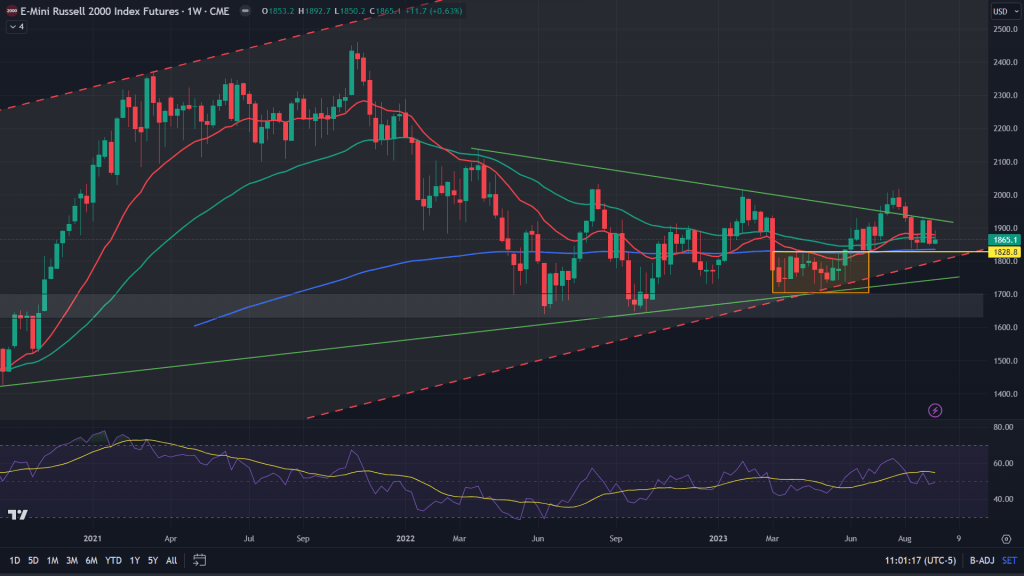
Task: Show the 5Y time range
Action: 152,559
